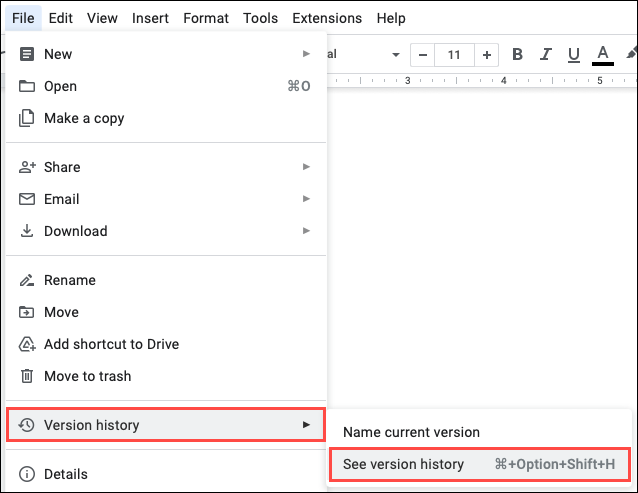Open the View menu

102,18
